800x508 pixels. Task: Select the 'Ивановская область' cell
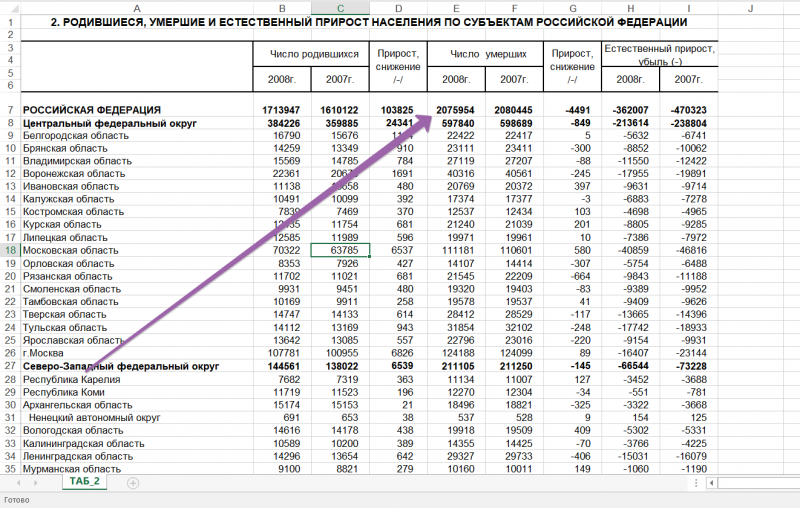tap(137, 187)
